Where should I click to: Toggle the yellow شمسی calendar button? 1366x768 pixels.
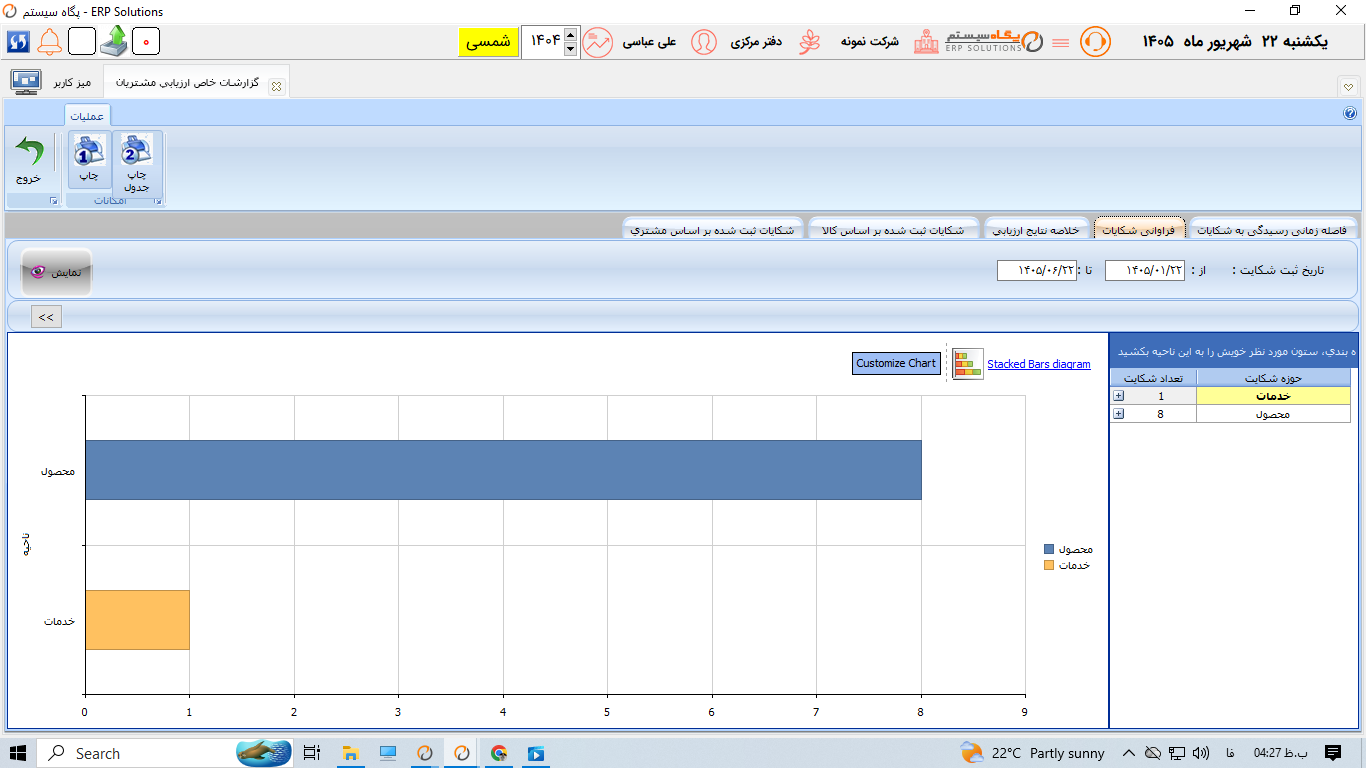[488, 42]
